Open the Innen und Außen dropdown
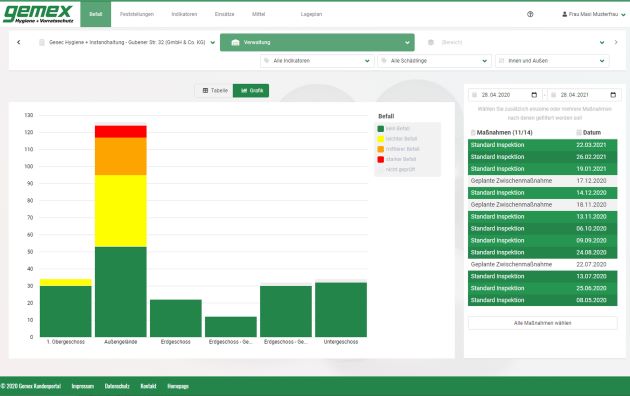This screenshot has width=630, height=396. pos(552,61)
